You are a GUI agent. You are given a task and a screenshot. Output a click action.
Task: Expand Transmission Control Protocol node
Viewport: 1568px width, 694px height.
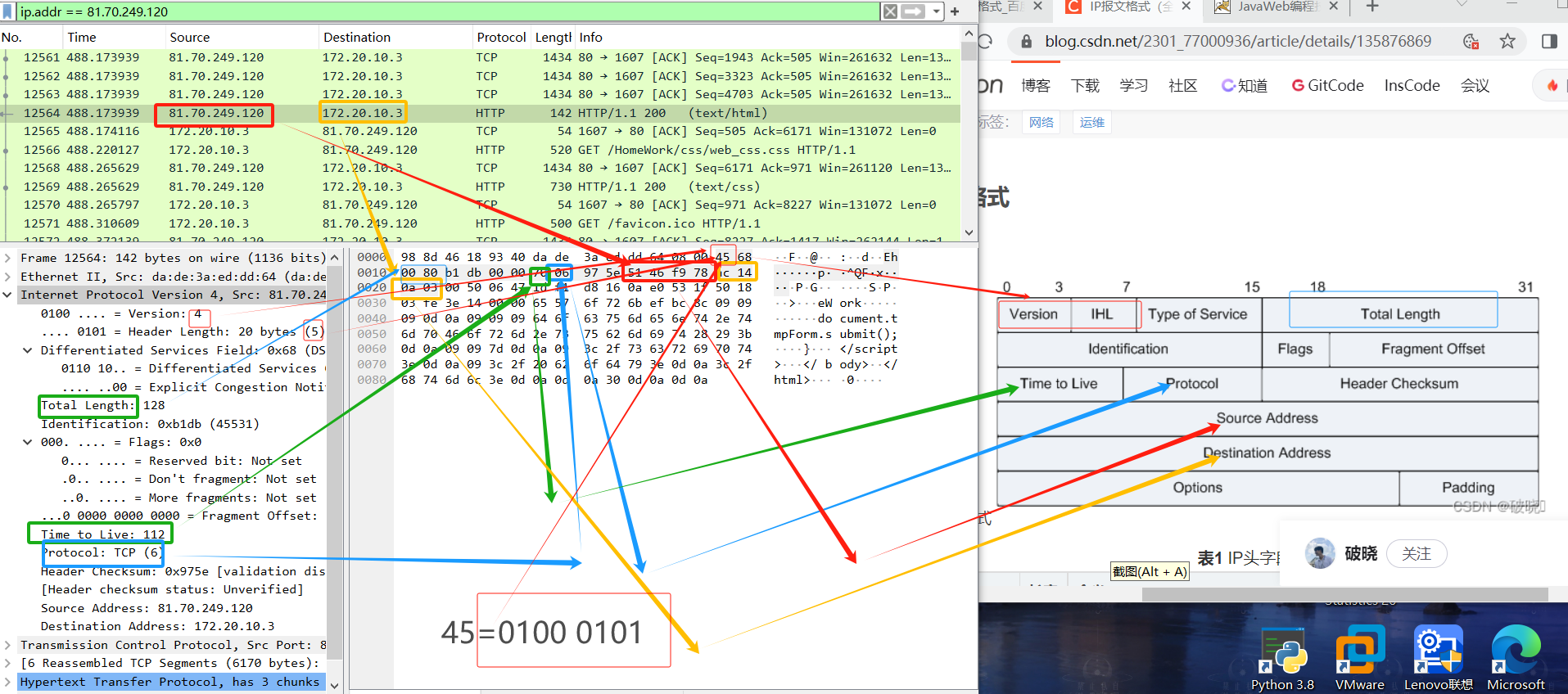7,645
